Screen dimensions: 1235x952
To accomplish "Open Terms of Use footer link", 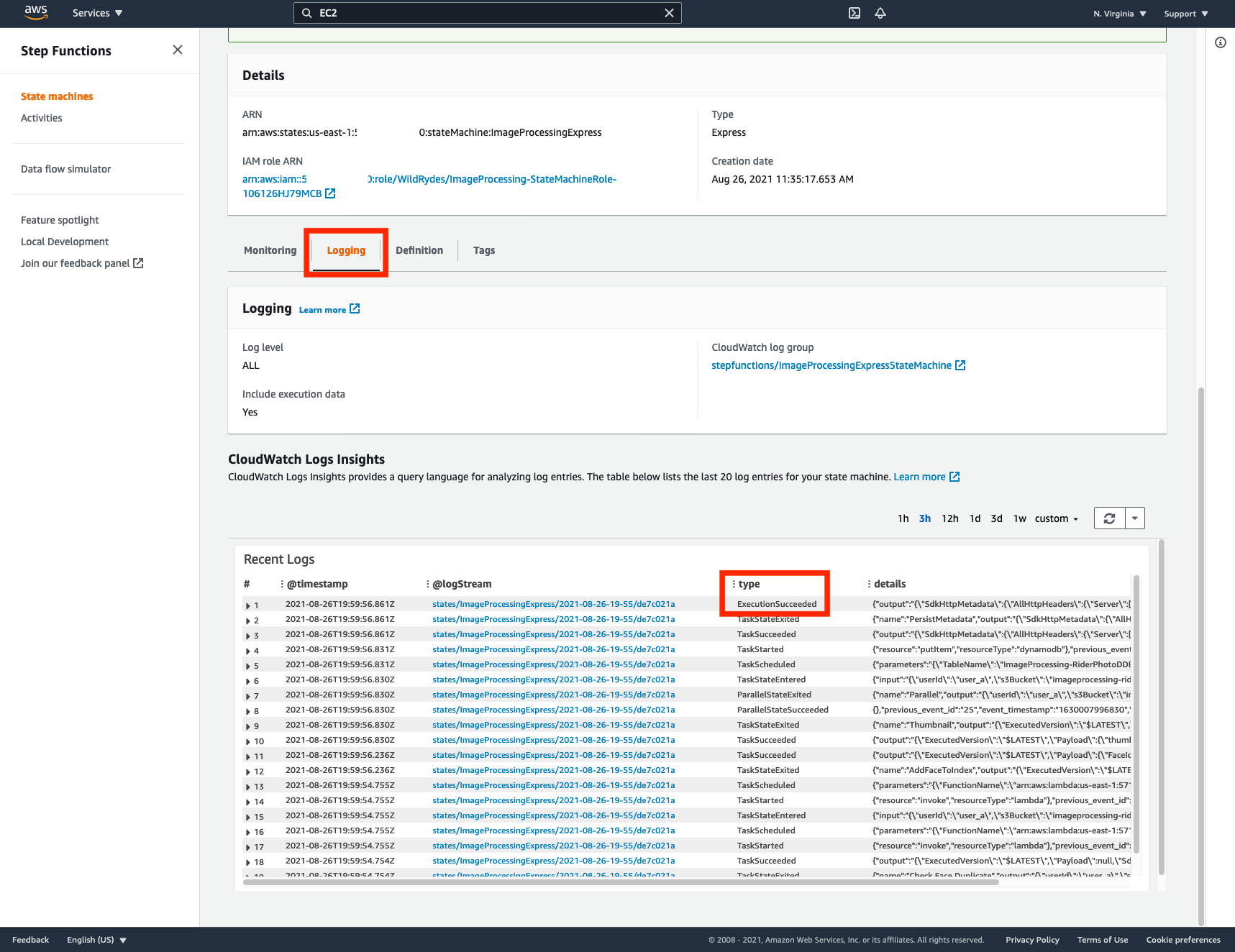I will (x=1103, y=940).
